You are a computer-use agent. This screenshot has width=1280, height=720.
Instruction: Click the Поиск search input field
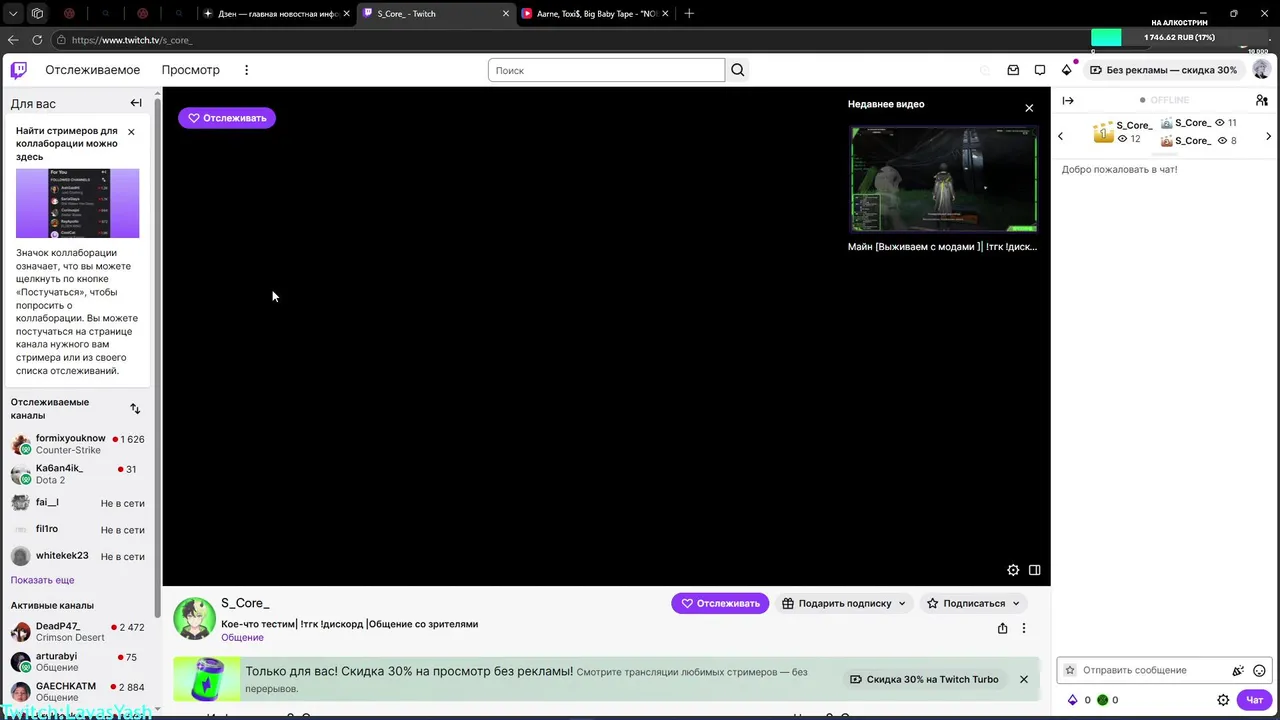(606, 70)
